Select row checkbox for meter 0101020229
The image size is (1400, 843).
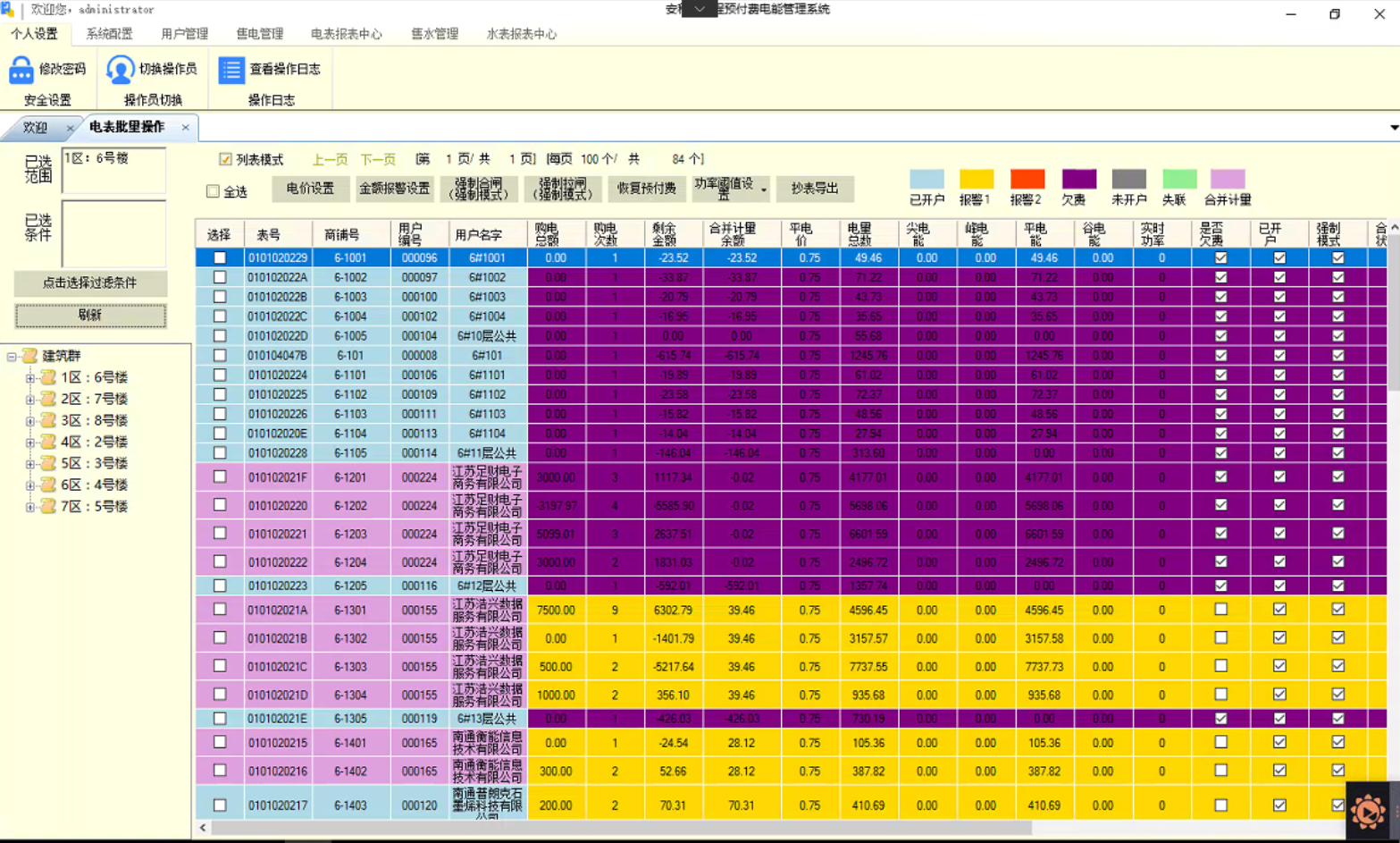click(x=220, y=257)
